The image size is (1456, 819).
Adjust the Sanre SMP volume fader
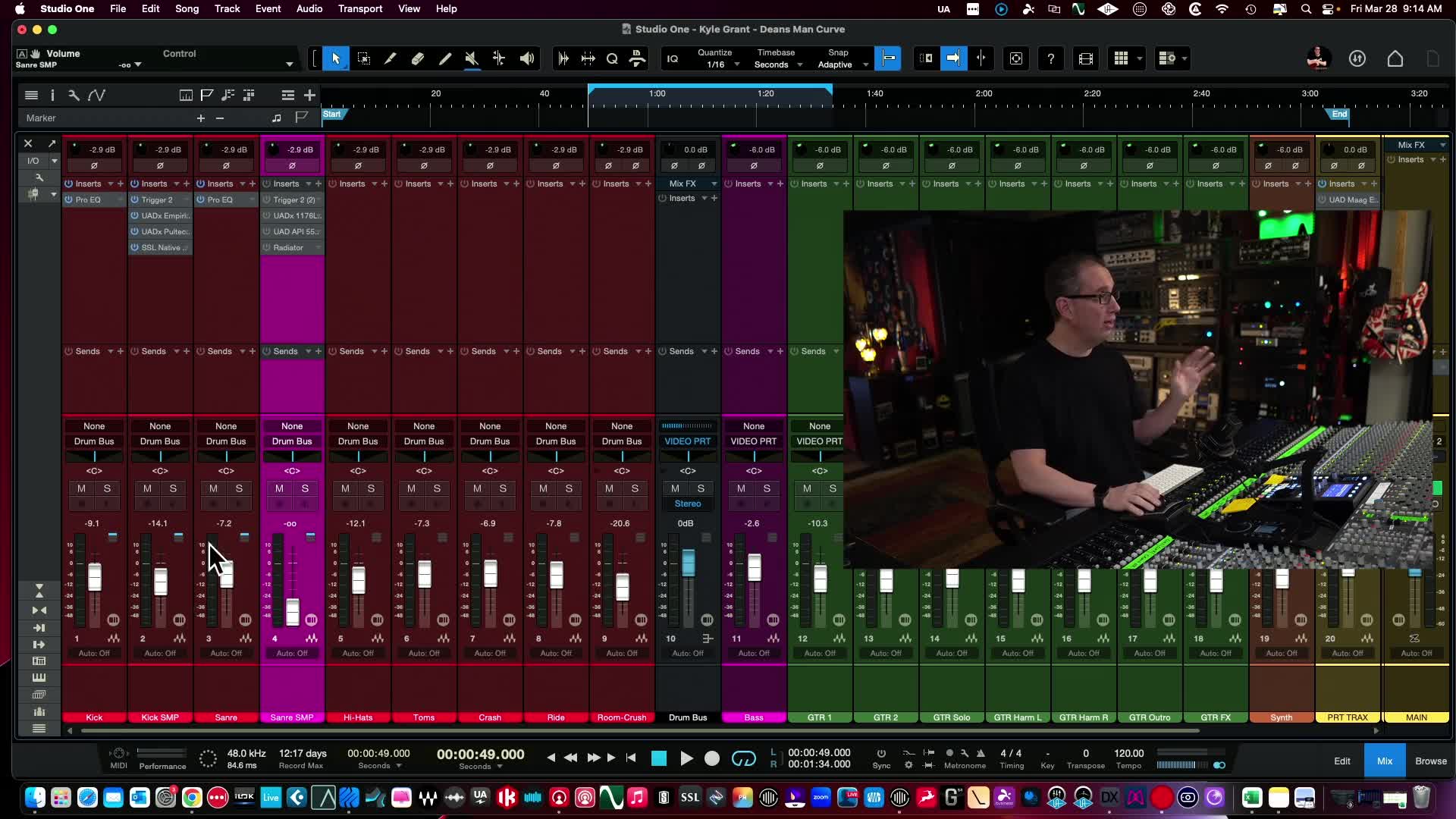pos(292,612)
